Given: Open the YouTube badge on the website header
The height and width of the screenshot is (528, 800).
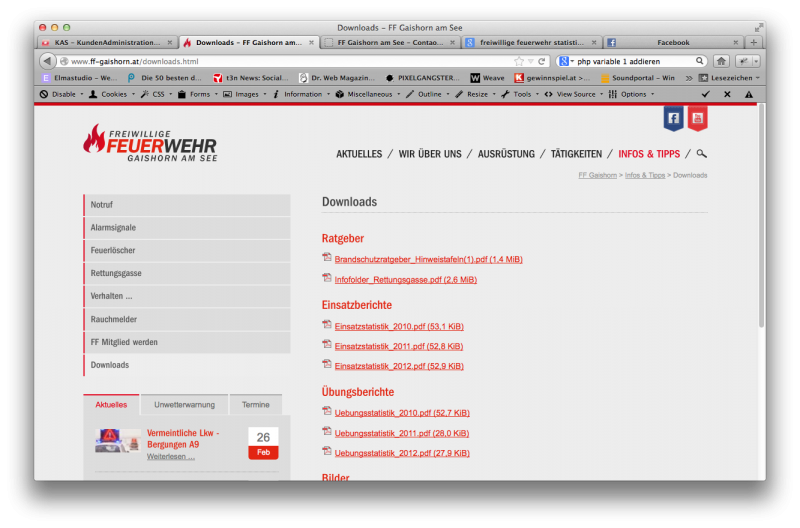Looking at the screenshot, I should pos(697,118).
